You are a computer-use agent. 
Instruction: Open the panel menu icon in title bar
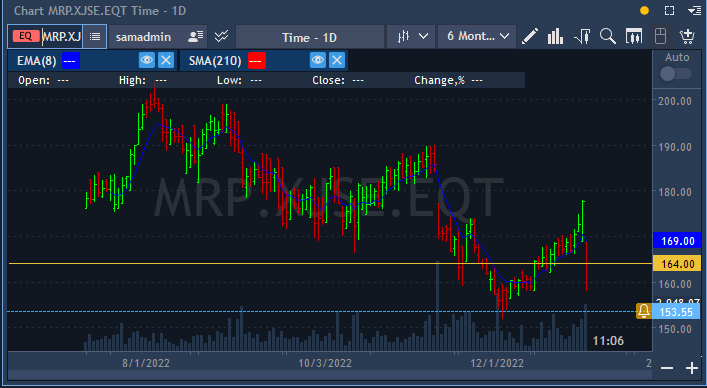click(694, 10)
